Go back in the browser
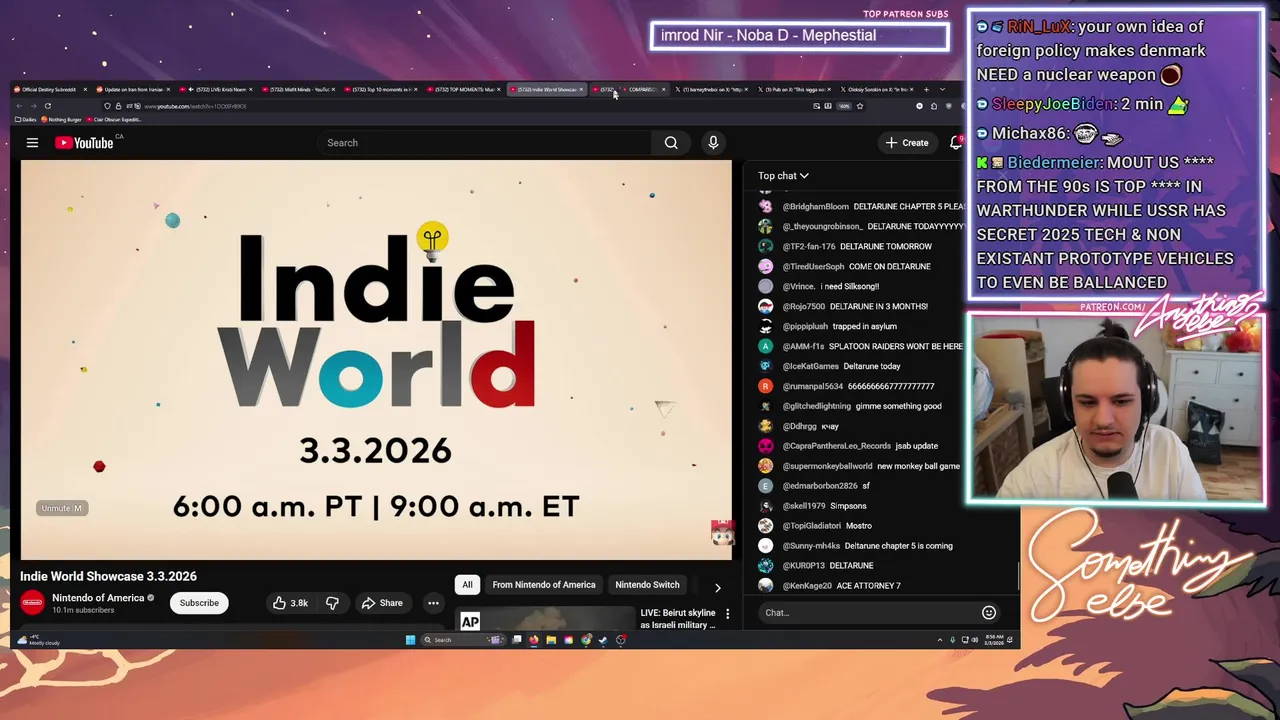 [x=19, y=106]
